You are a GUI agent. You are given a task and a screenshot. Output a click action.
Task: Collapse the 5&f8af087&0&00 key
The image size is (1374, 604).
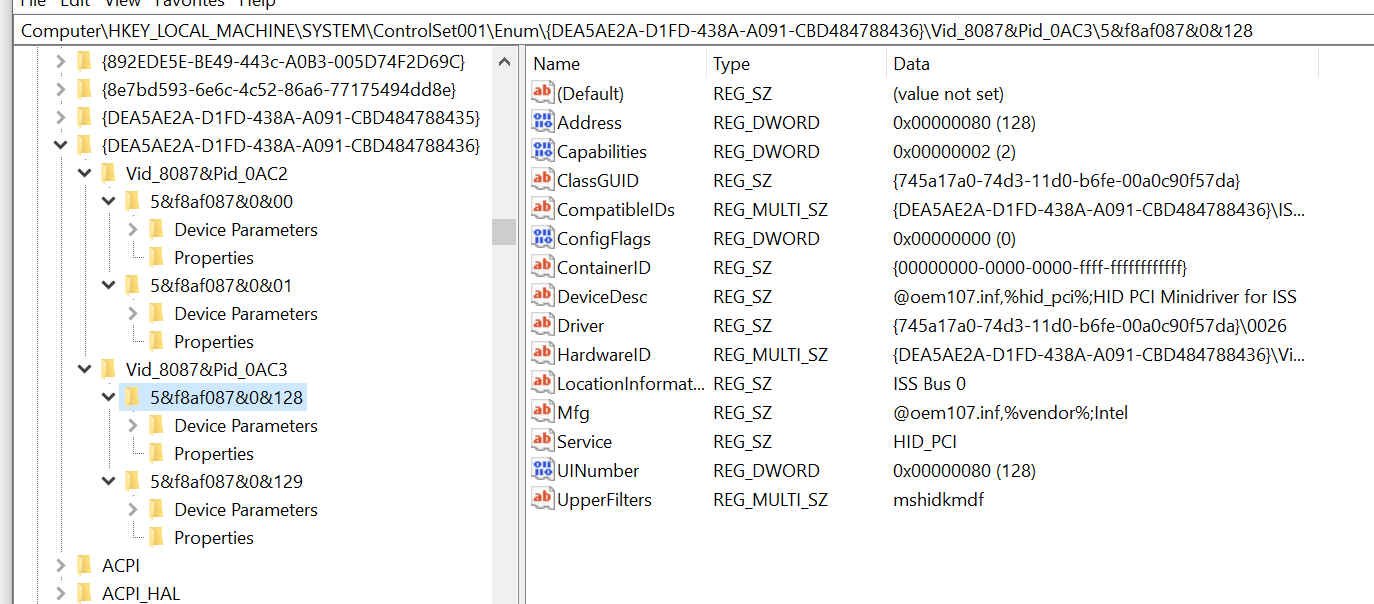tap(108, 201)
